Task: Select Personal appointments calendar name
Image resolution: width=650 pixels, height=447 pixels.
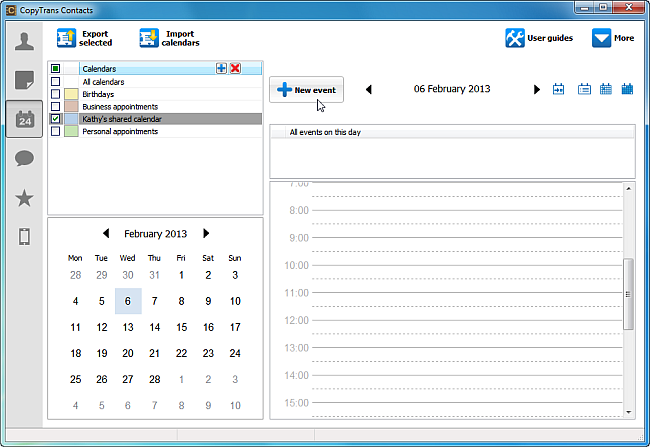Action: click(120, 131)
